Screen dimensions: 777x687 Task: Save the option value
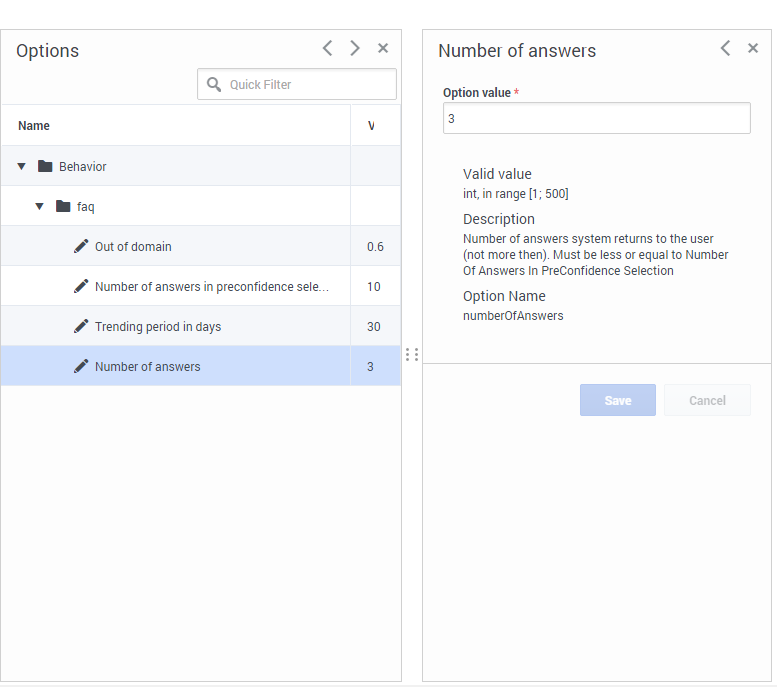click(x=617, y=400)
